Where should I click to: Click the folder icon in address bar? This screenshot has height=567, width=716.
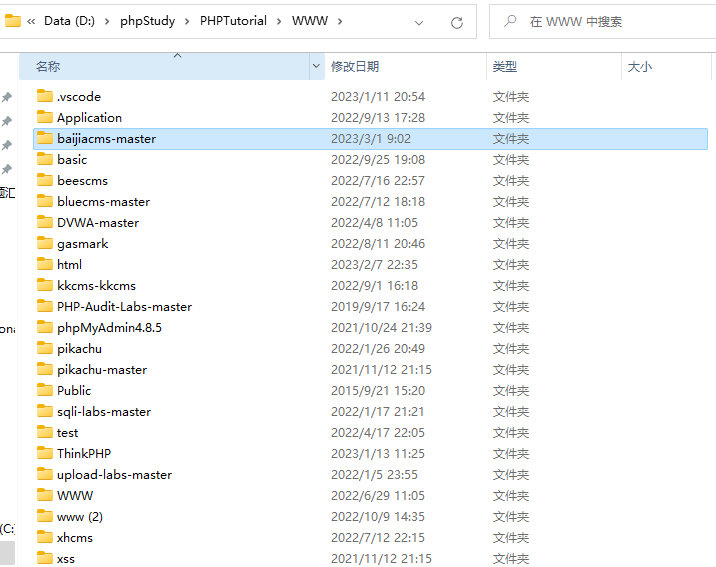click(13, 21)
